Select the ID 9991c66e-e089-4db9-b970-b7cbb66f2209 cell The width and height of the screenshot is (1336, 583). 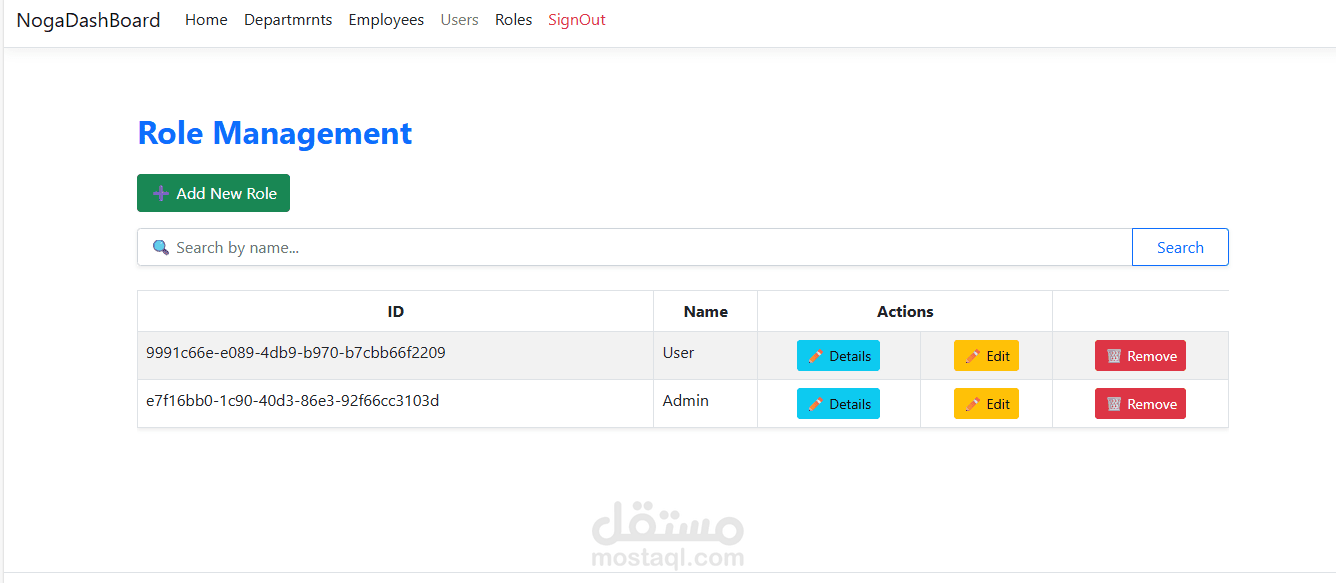pos(395,356)
